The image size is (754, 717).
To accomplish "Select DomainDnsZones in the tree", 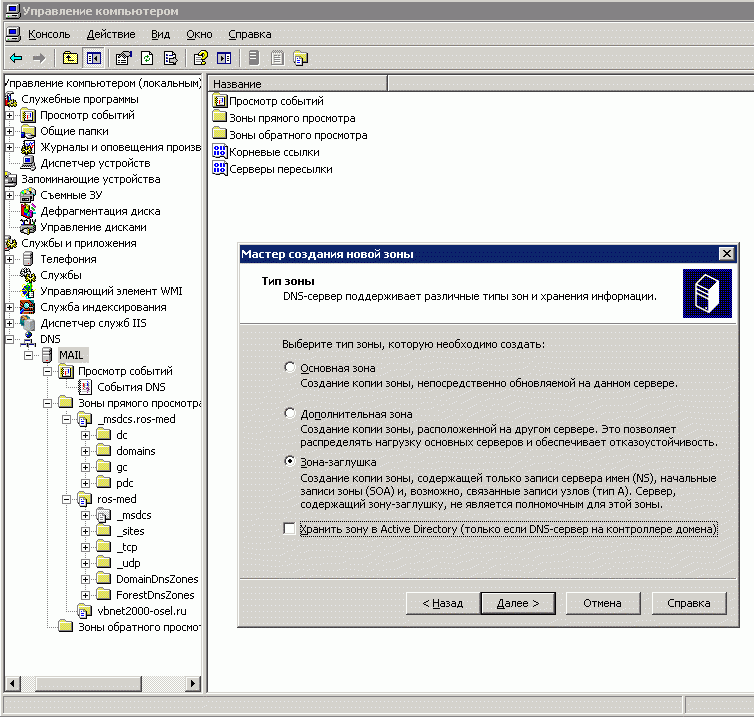I will [x=157, y=579].
